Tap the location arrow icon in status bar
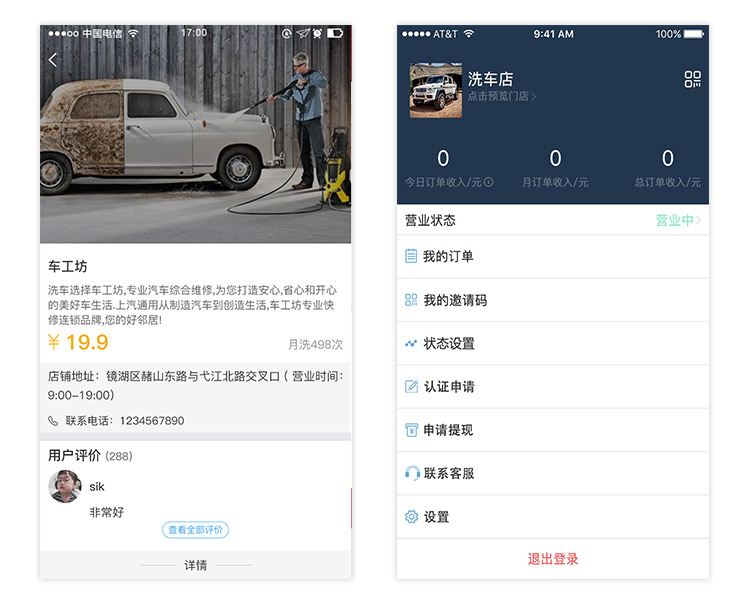Screen dimensions: 750x608 [303, 33]
